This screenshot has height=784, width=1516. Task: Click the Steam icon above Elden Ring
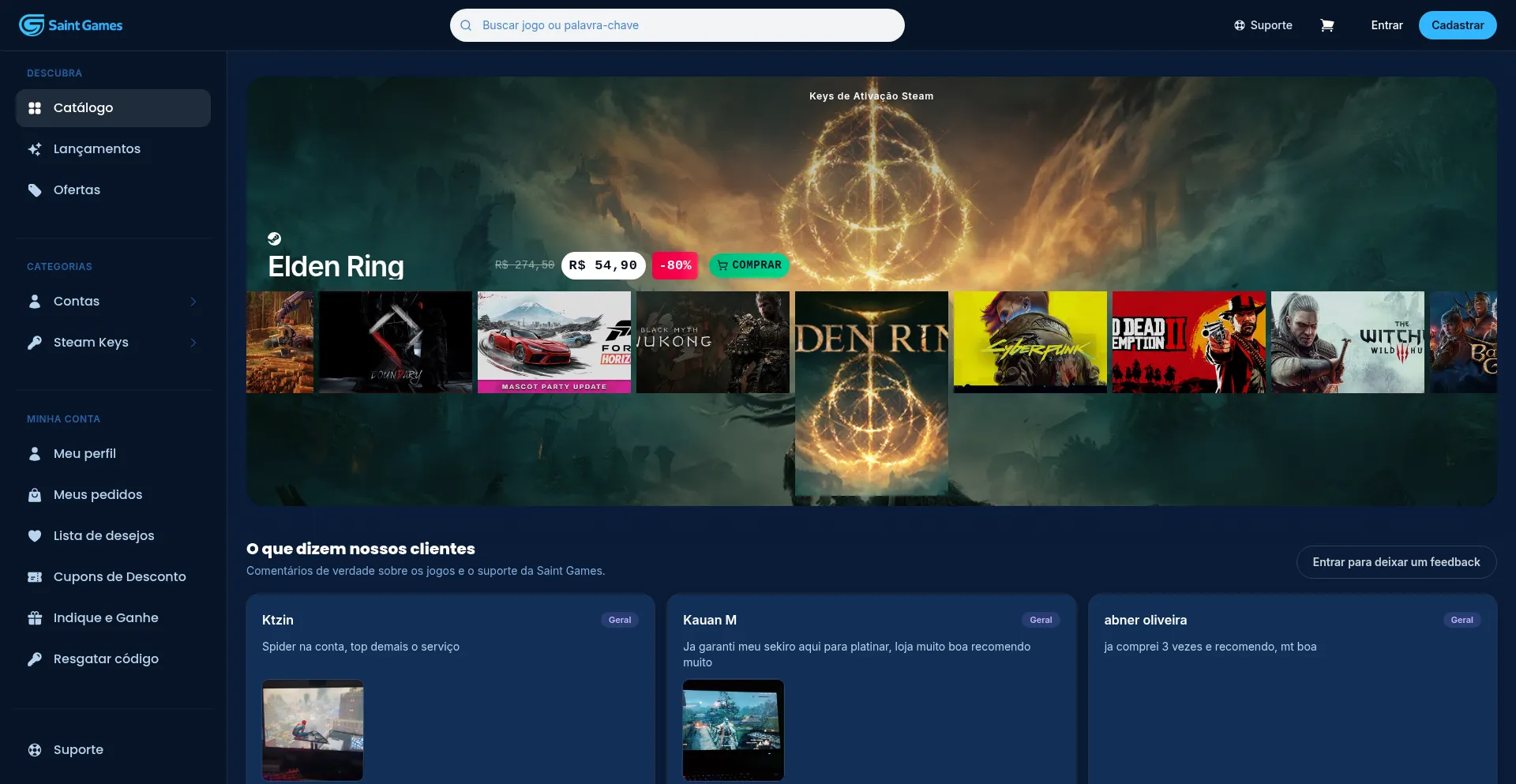[x=275, y=239]
